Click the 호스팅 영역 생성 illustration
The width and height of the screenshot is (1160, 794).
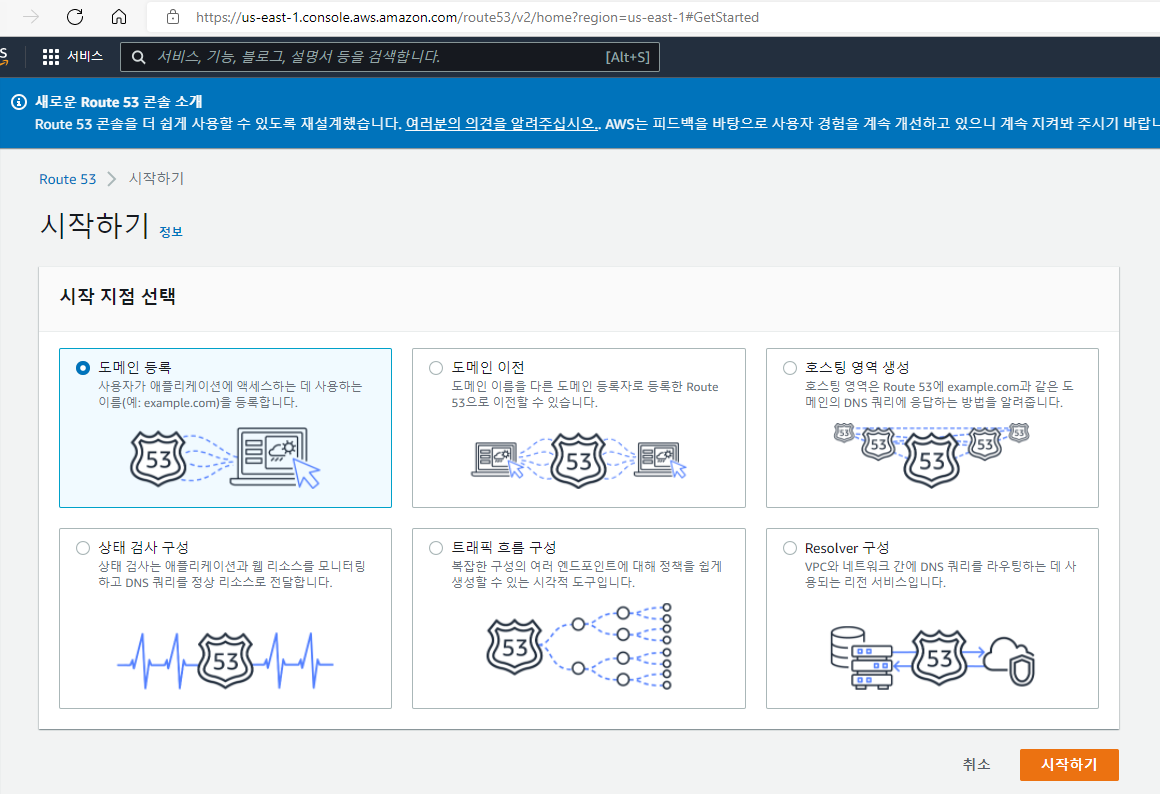931,454
